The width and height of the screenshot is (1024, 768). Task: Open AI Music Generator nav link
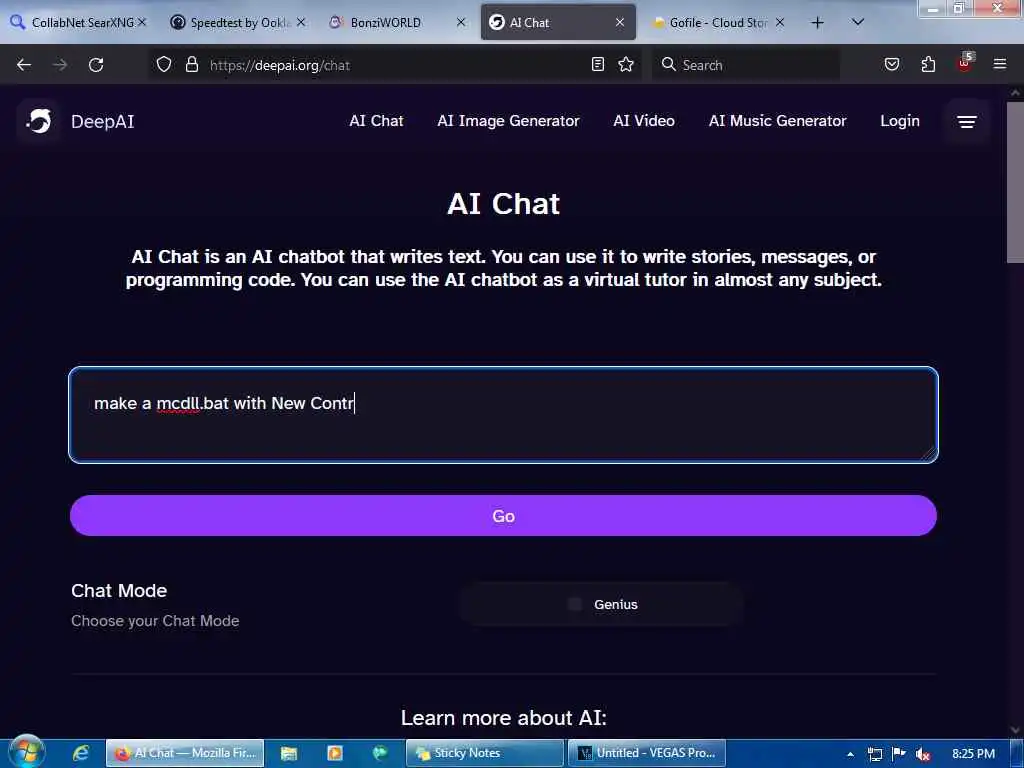click(777, 121)
